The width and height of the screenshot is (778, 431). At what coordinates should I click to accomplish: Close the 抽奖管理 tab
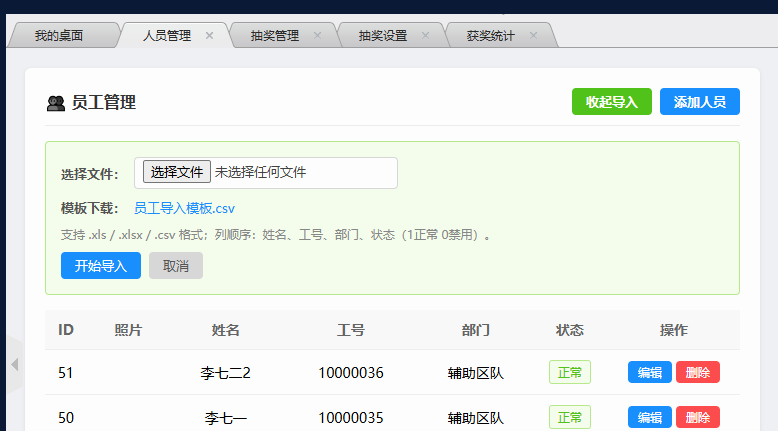coord(318,36)
